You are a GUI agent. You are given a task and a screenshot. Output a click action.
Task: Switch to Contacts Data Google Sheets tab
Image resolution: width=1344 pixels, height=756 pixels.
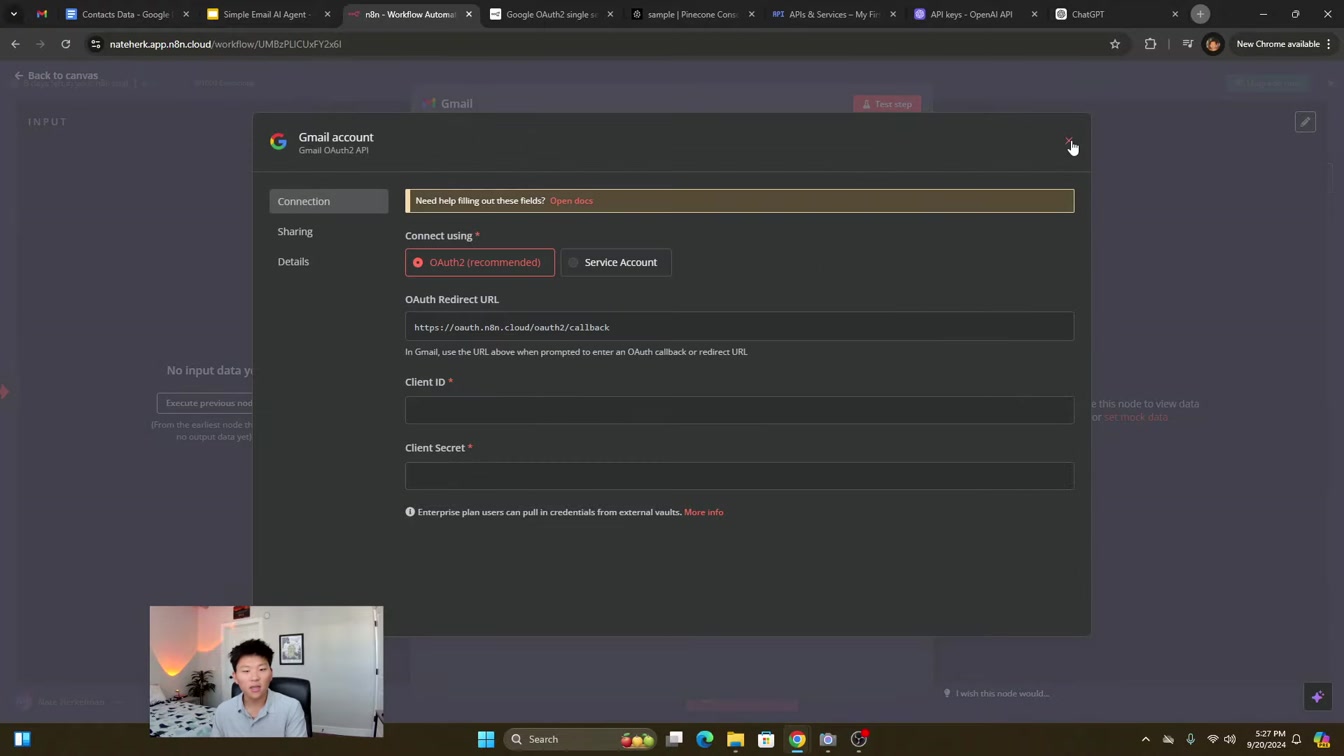(x=126, y=14)
